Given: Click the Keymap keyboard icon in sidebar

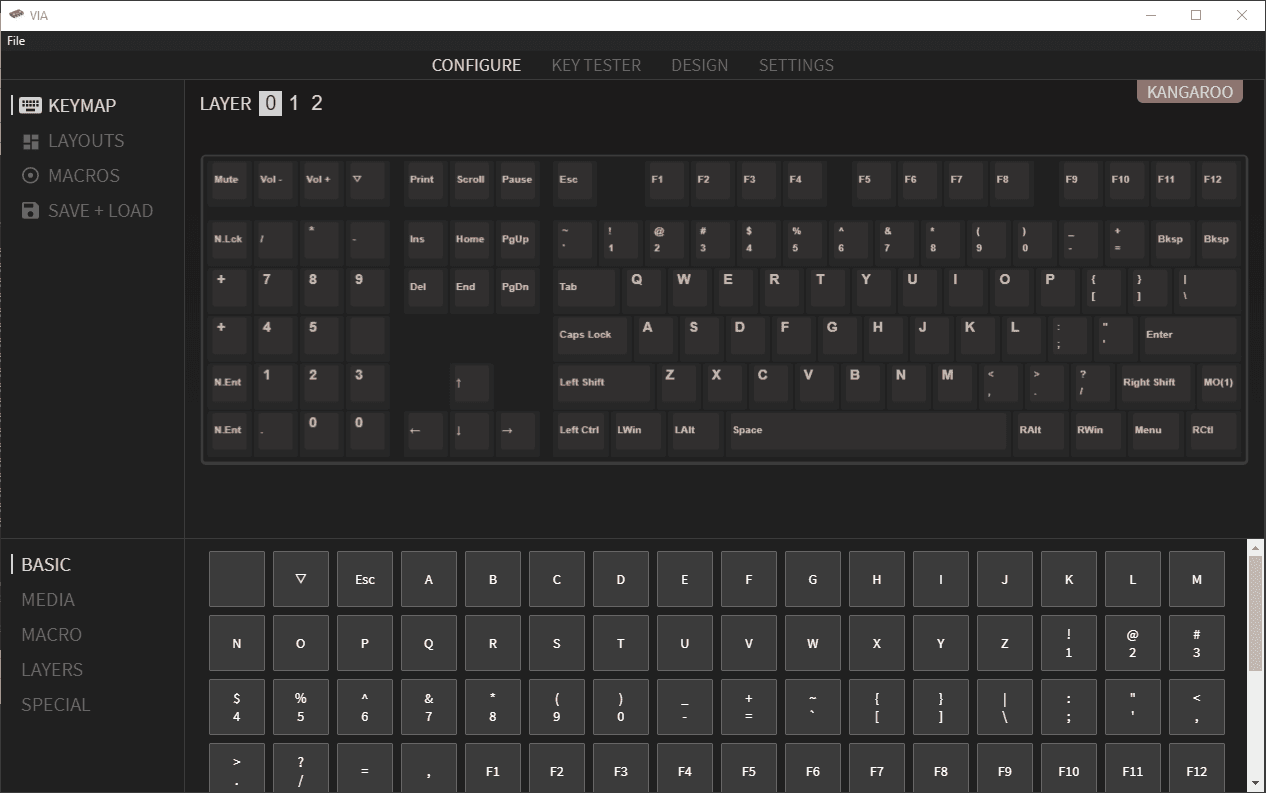Looking at the screenshot, I should coord(30,106).
